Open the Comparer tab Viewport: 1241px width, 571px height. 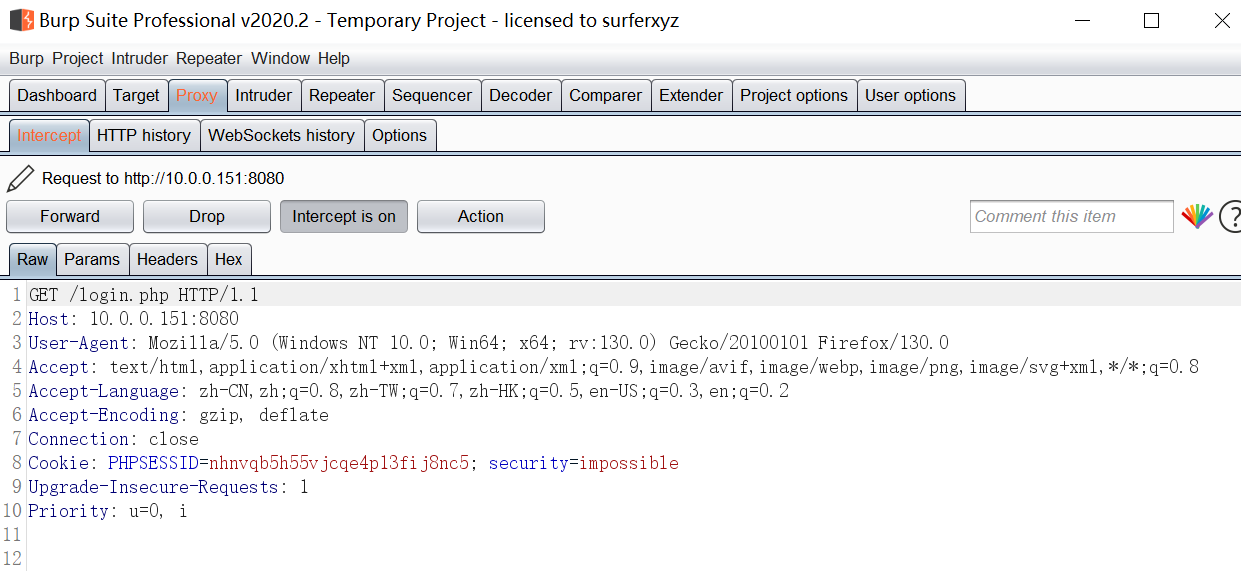(x=606, y=96)
